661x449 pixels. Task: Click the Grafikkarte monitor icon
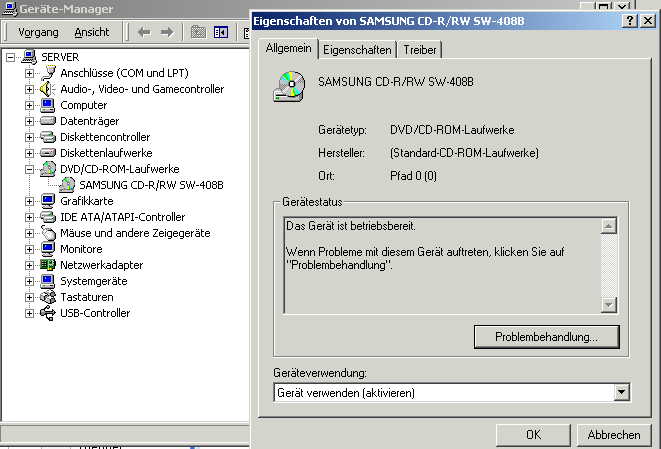[48, 201]
